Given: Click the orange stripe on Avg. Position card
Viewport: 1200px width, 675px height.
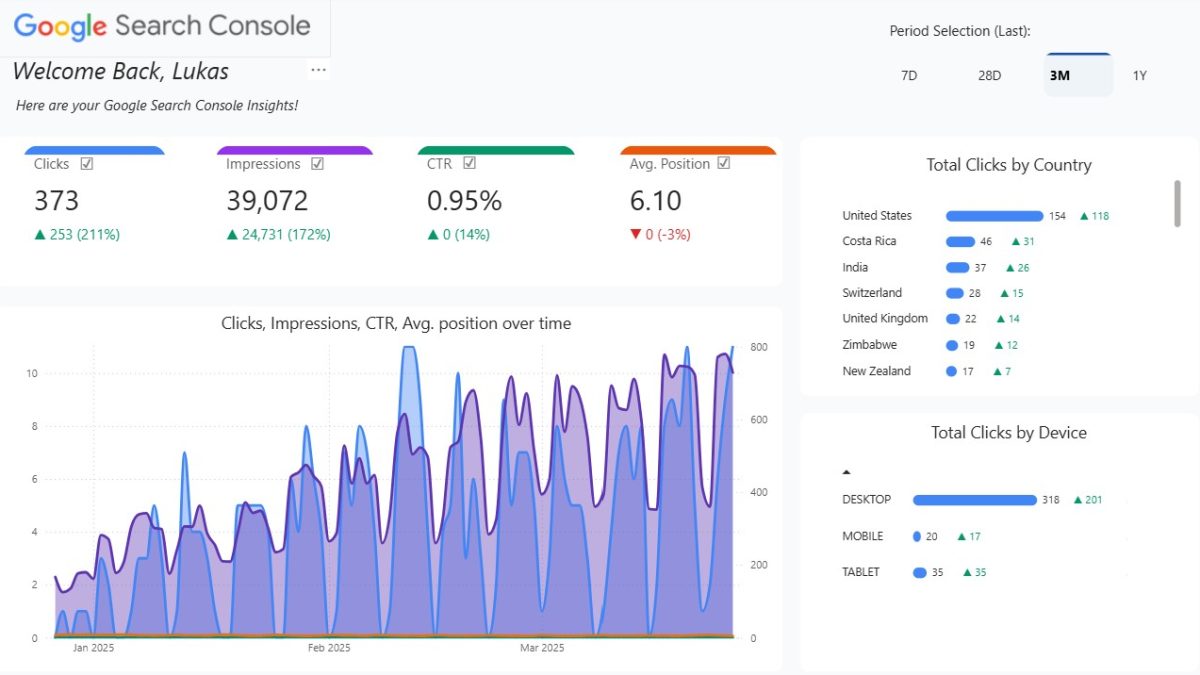Looking at the screenshot, I should pyautogui.click(x=698, y=149).
